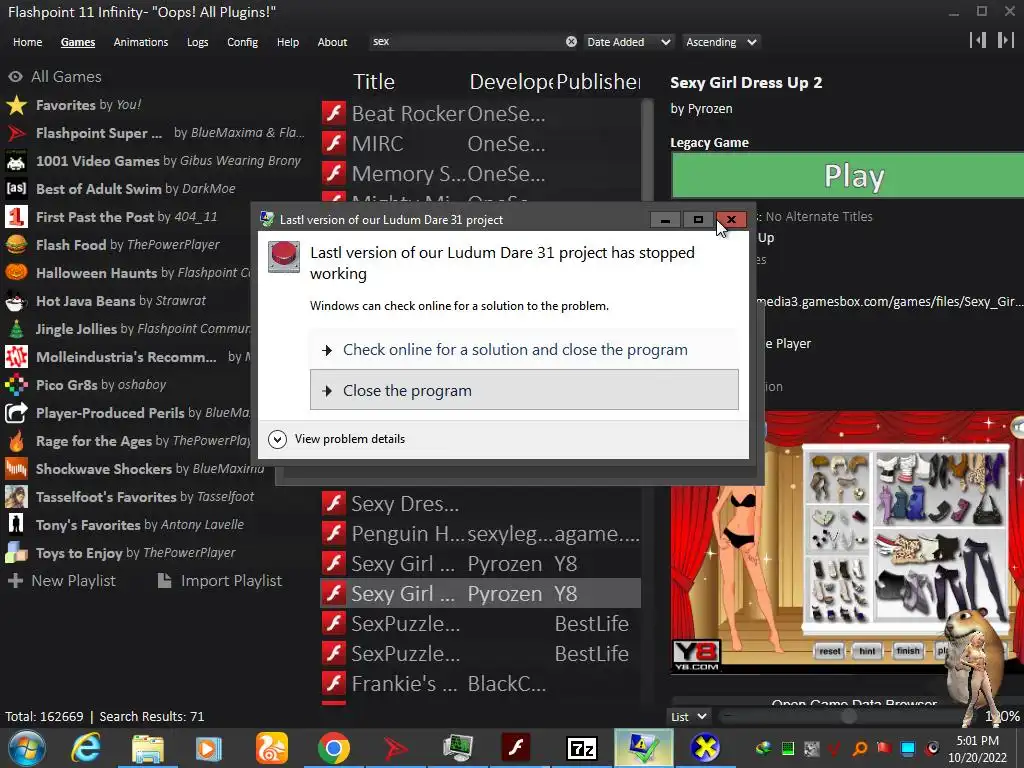This screenshot has height=768, width=1024.
Task: Select Rage for the Ages flame icon
Action: [16, 441]
